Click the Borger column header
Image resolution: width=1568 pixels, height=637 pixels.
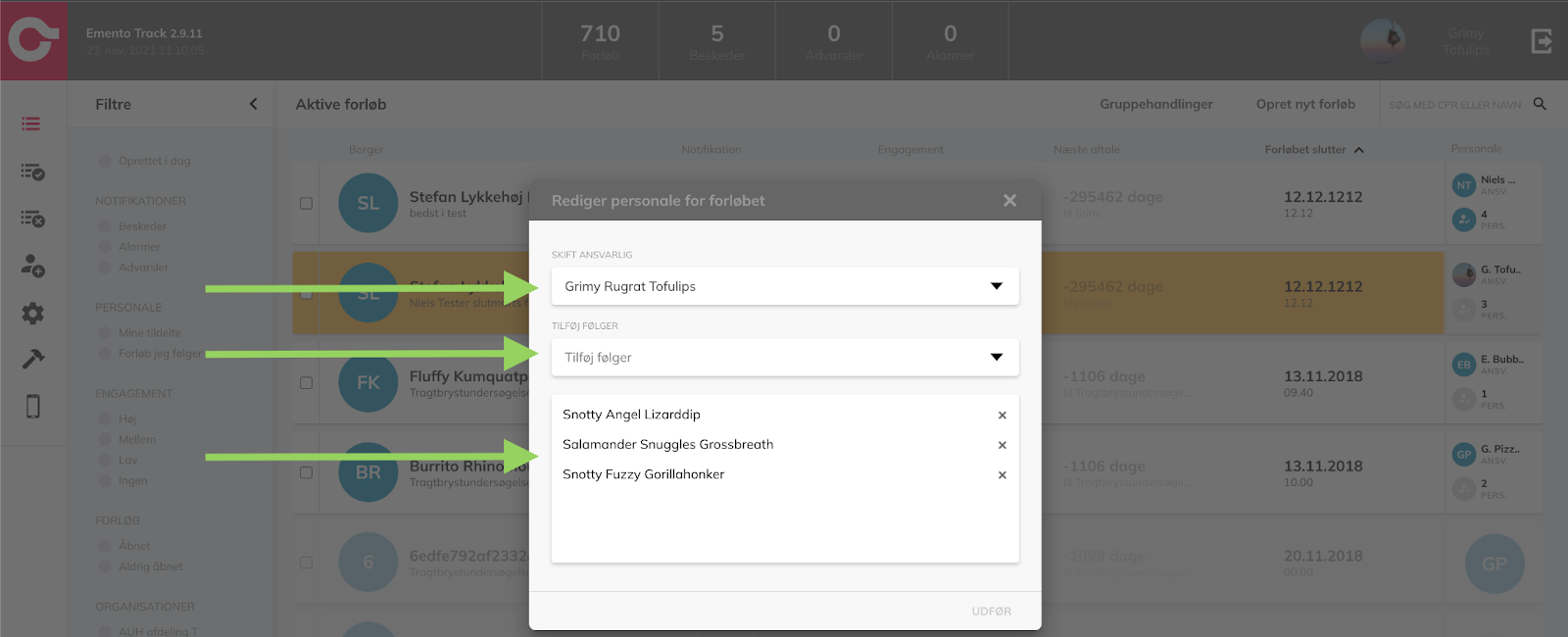[x=366, y=150]
